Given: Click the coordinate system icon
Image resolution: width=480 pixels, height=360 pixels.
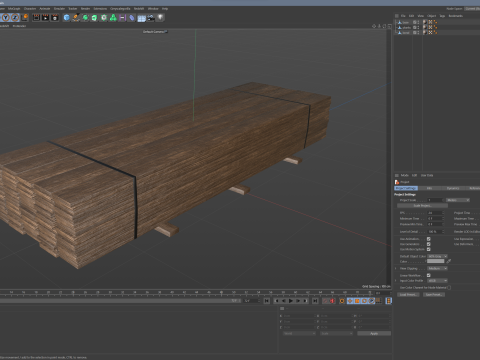Looking at the screenshot, I should [x=25, y=17].
